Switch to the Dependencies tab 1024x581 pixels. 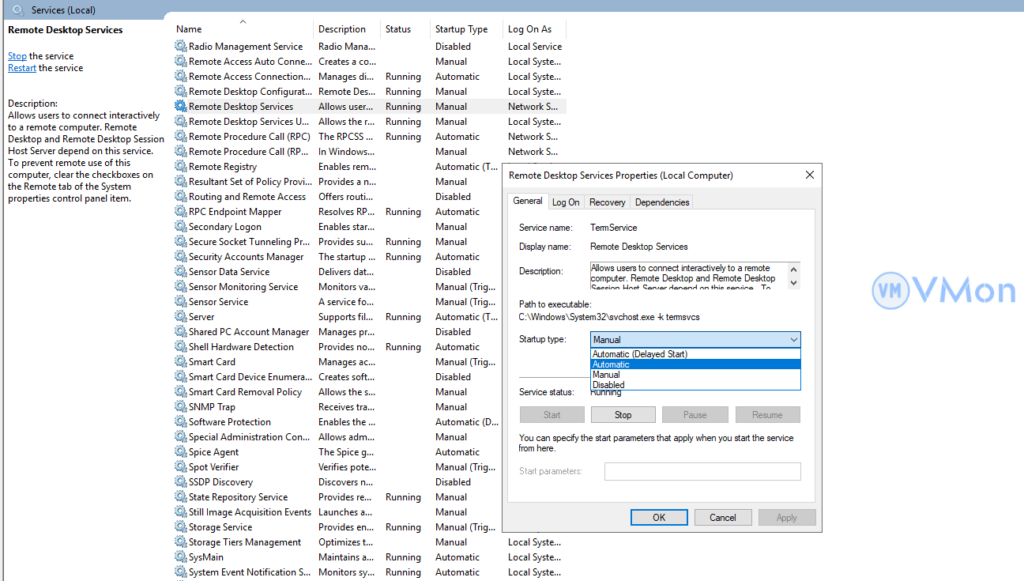tap(661, 202)
